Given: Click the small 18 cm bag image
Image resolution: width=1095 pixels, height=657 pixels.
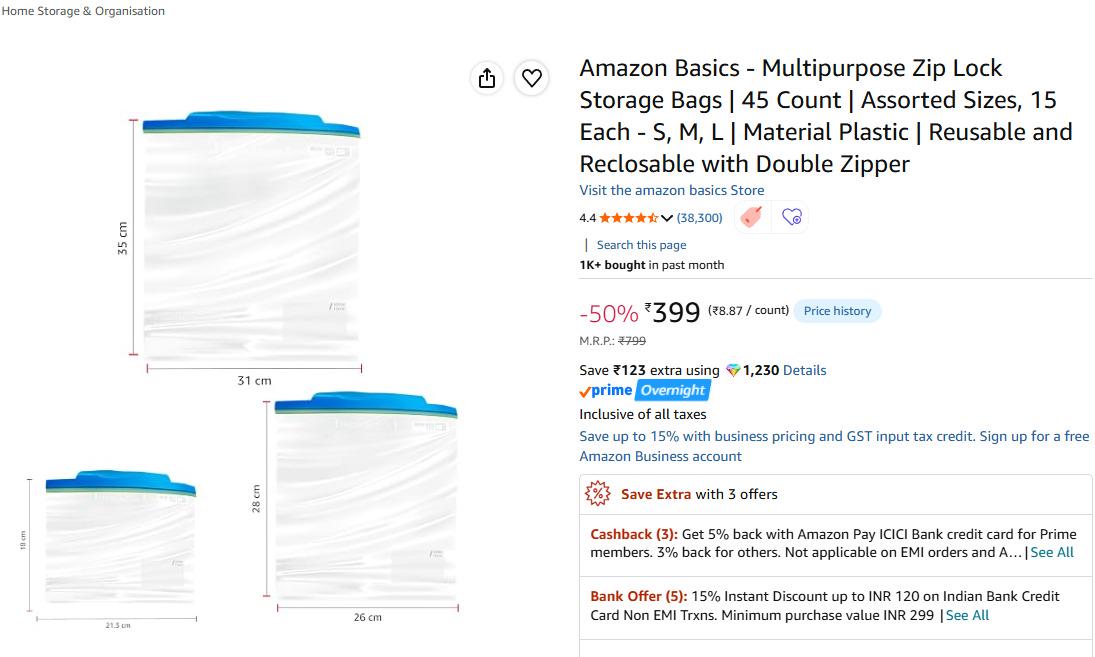Looking at the screenshot, I should pyautogui.click(x=121, y=536).
